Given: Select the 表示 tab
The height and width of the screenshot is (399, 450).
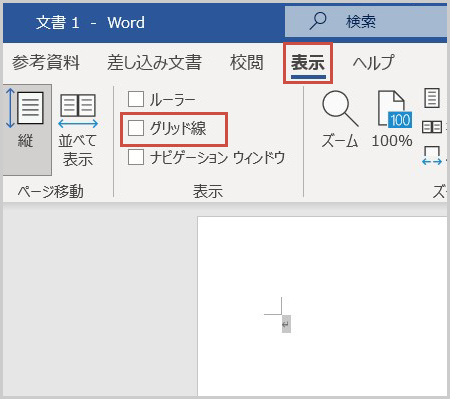Looking at the screenshot, I should pyautogui.click(x=308, y=63).
